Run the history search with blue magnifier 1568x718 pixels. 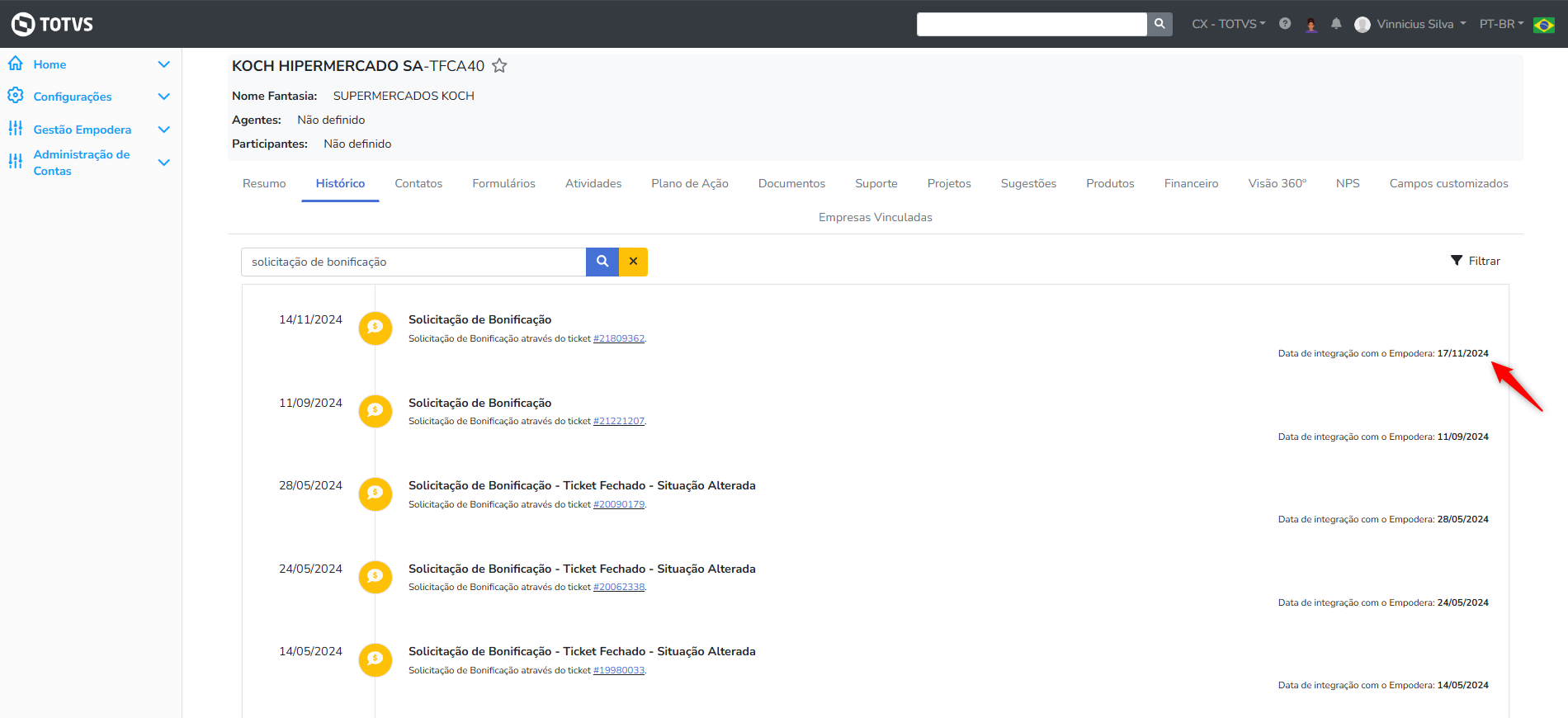point(602,262)
